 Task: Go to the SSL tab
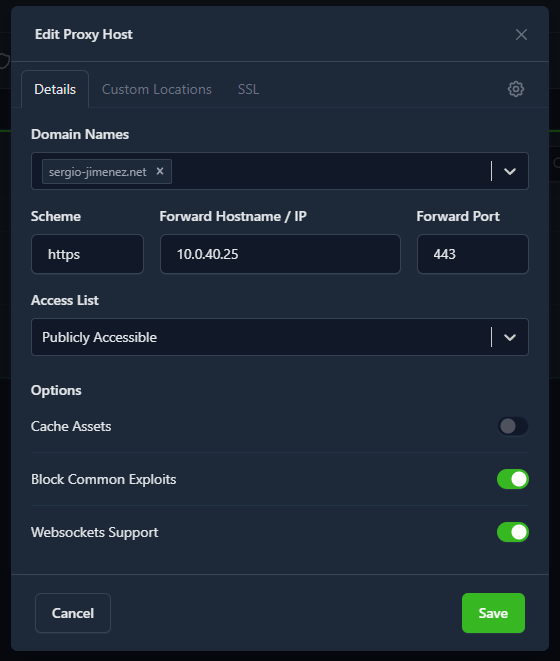click(248, 89)
